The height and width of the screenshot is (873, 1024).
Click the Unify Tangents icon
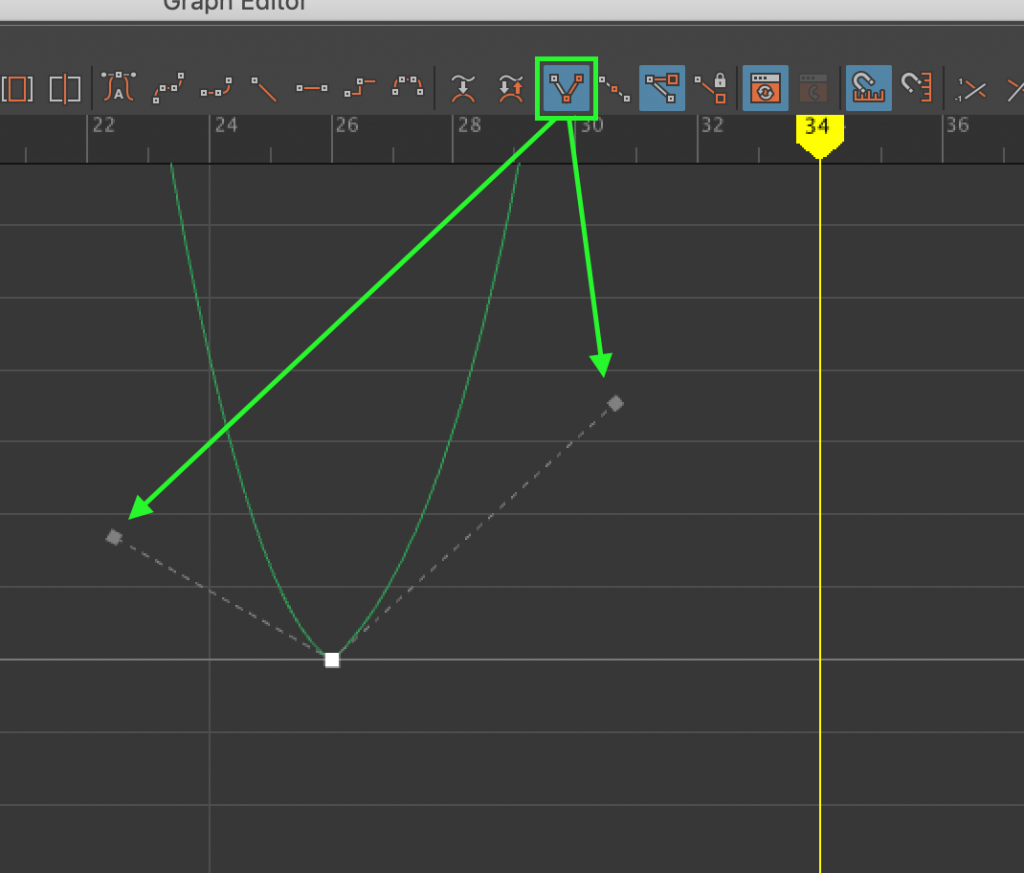615,88
